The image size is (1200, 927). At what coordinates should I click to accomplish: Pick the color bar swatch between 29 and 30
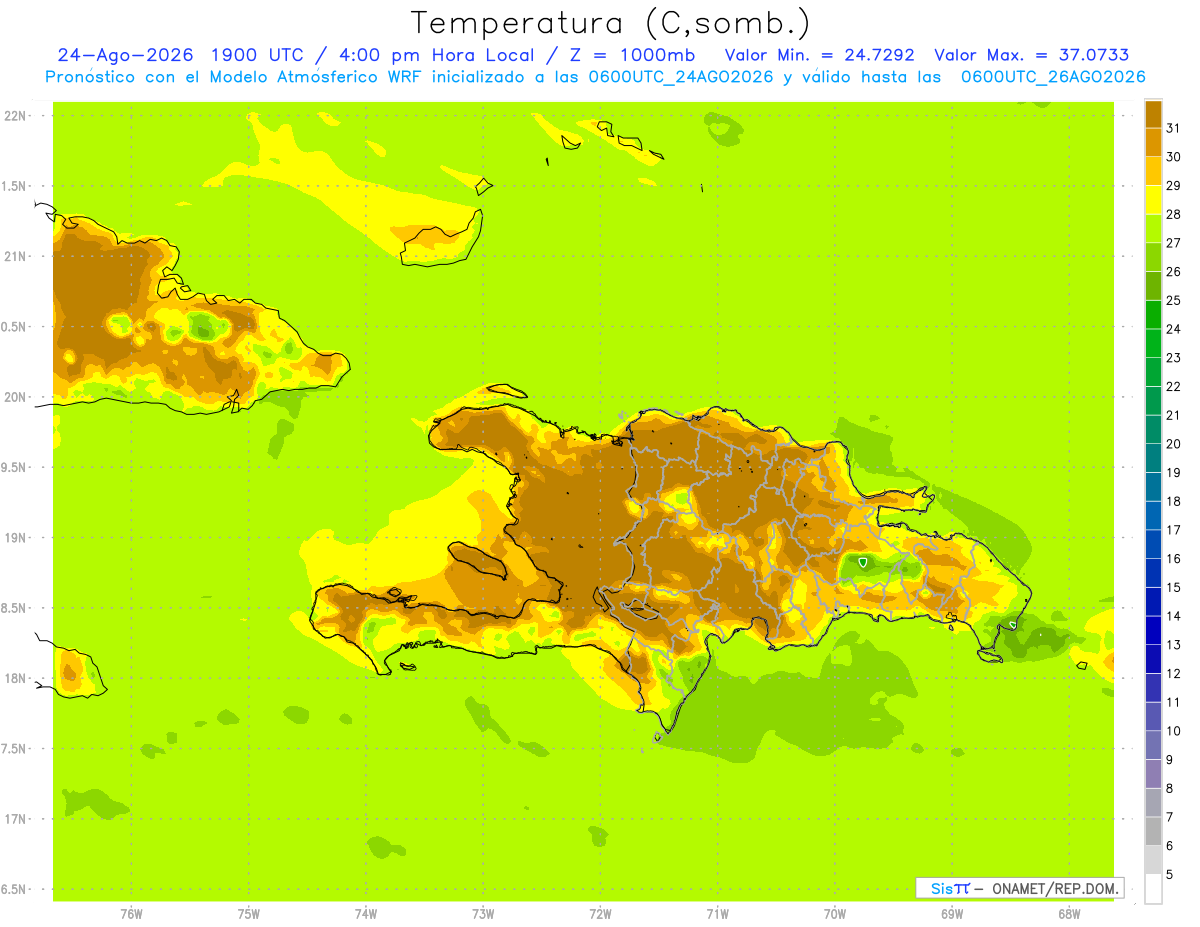[x=1153, y=171]
